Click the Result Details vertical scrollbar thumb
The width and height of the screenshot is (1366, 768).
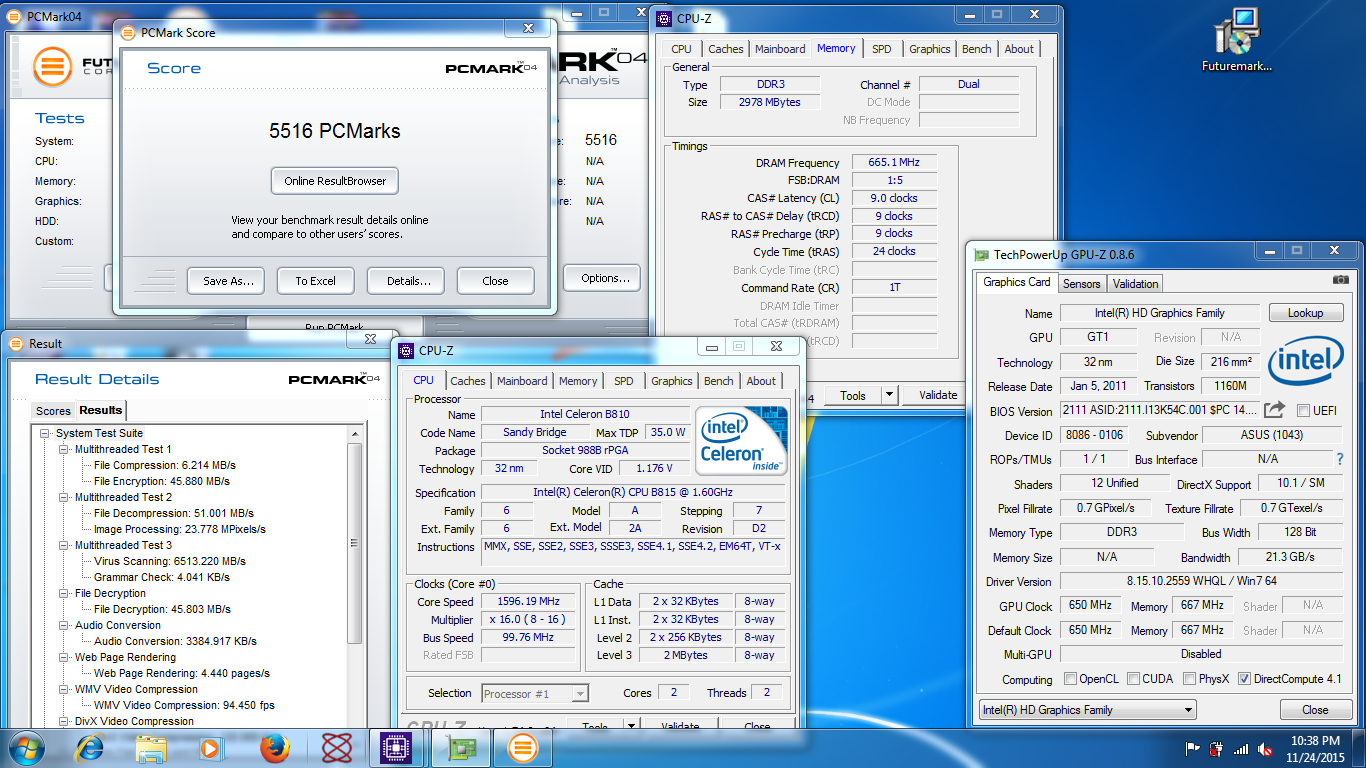tap(354, 543)
